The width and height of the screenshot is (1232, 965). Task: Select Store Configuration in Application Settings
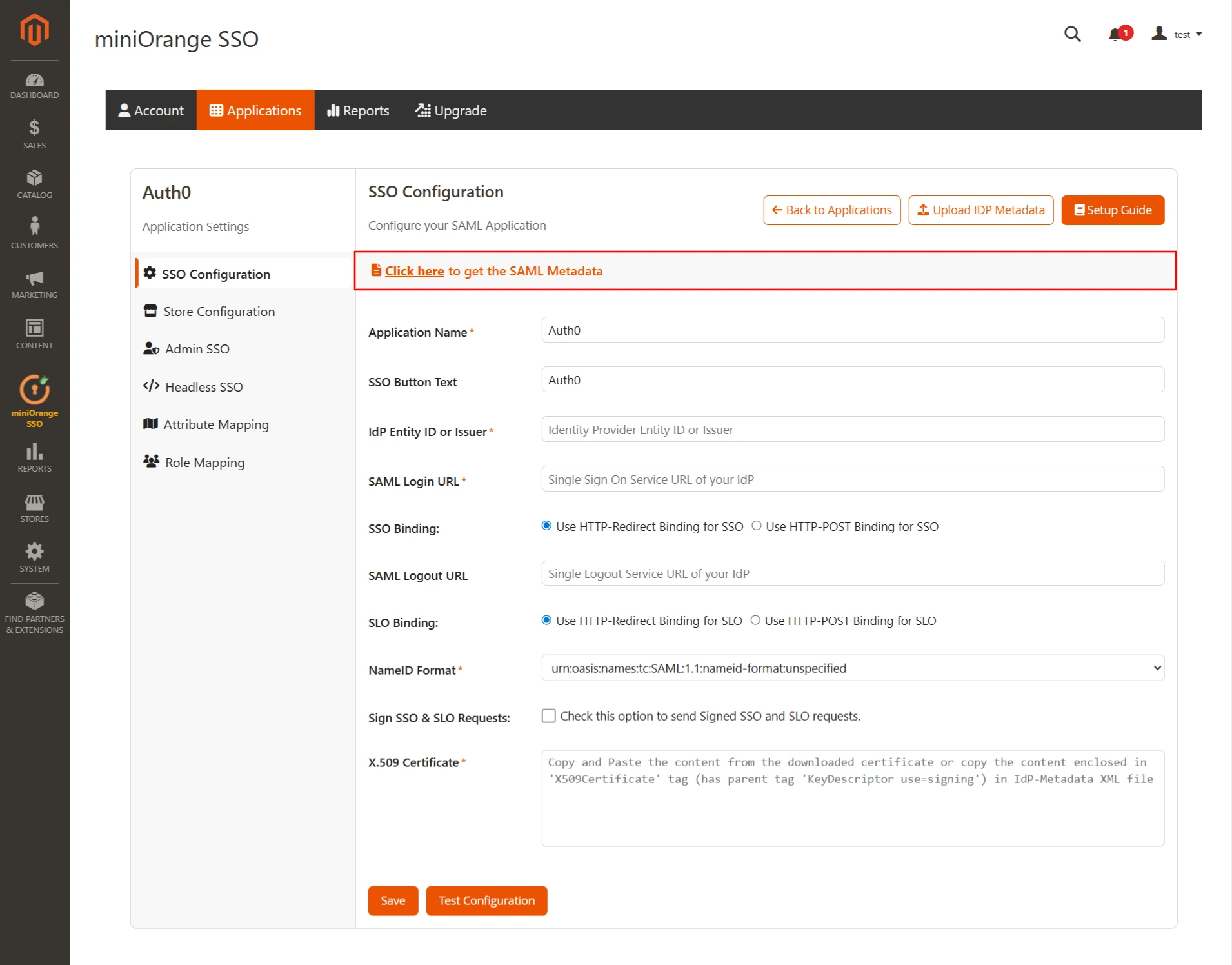pyautogui.click(x=218, y=311)
